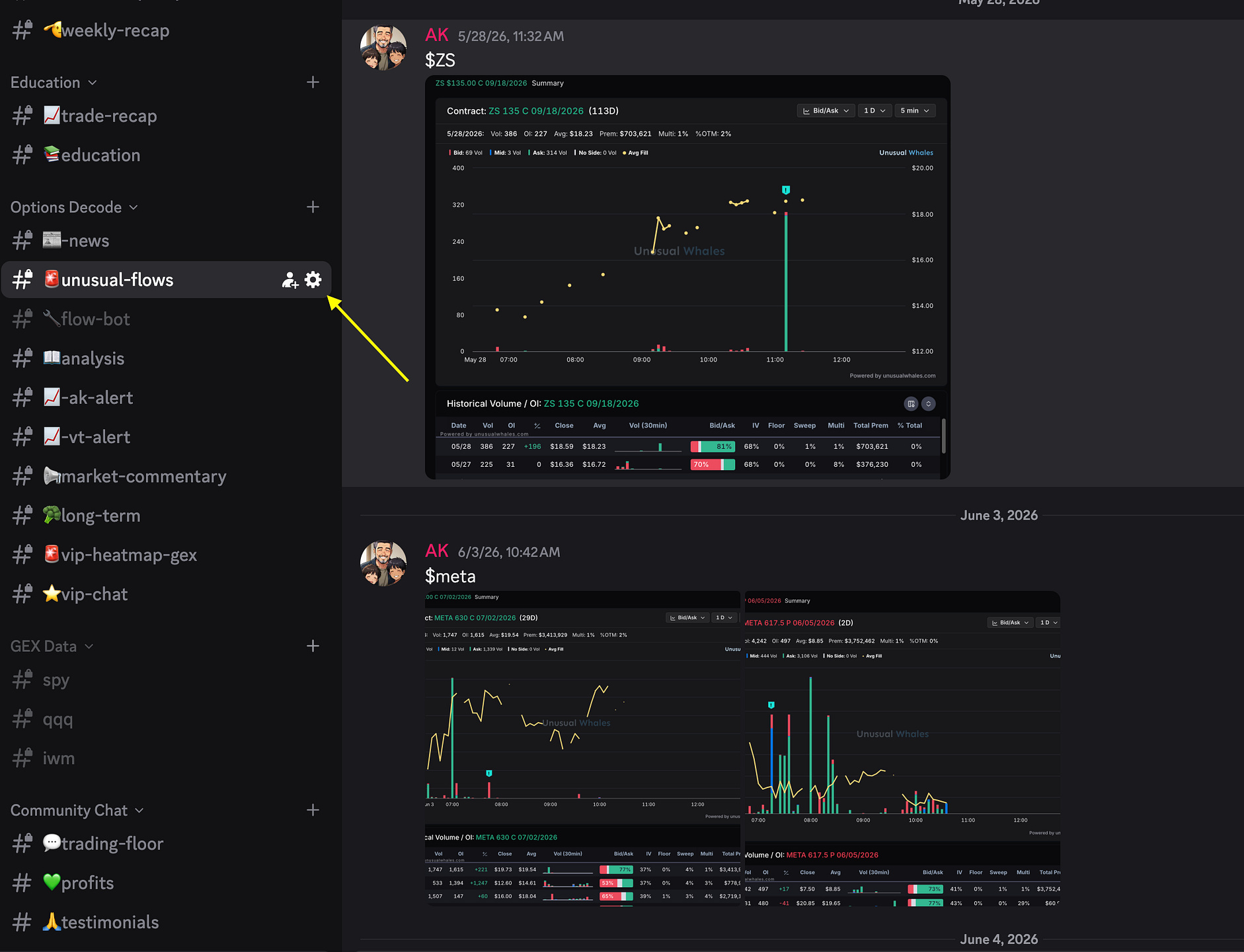
Task: Switch to the news channel
Action: click(167, 241)
